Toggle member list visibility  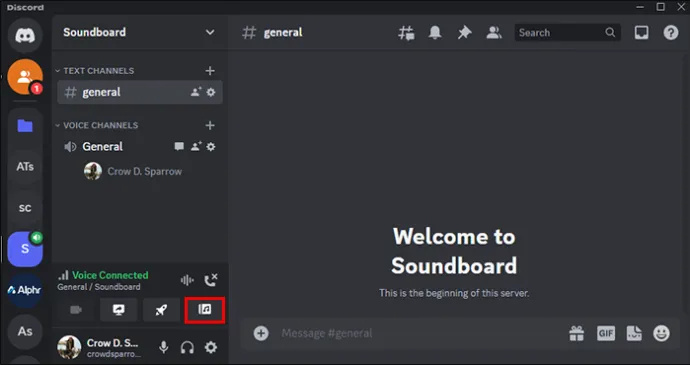point(494,33)
